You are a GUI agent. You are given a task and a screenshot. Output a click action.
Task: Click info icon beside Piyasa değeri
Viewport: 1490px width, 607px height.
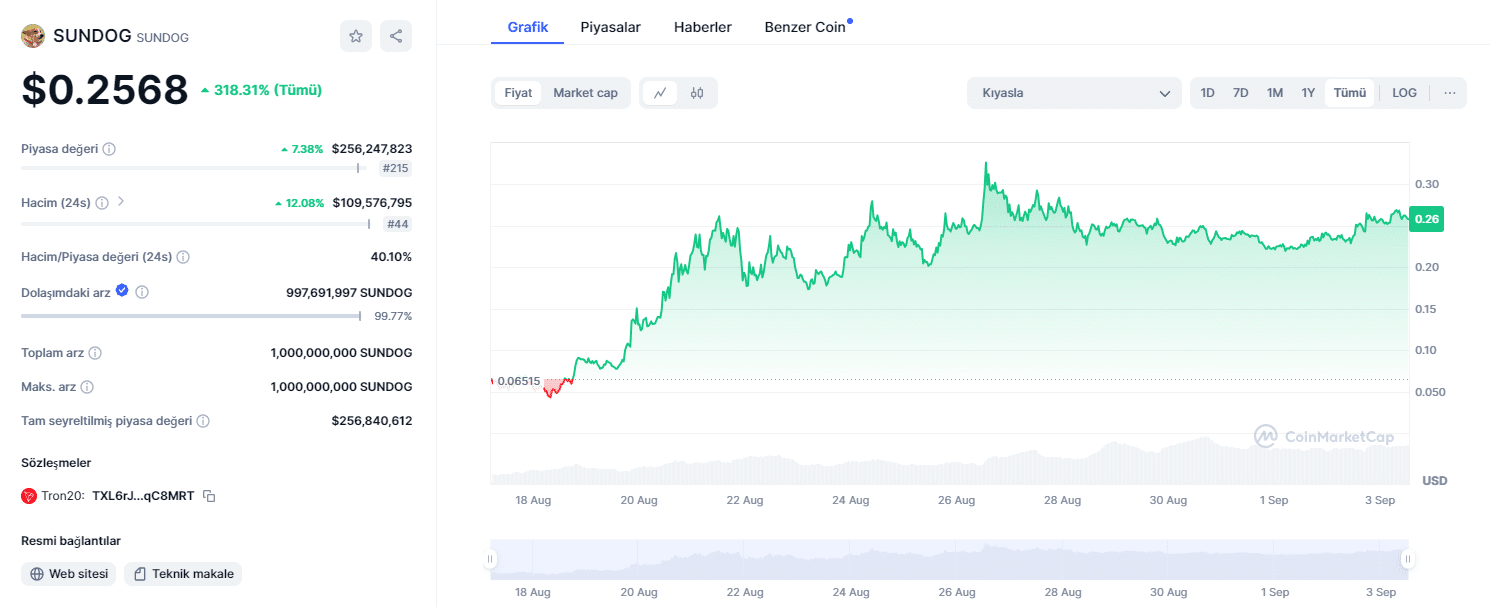(x=109, y=149)
